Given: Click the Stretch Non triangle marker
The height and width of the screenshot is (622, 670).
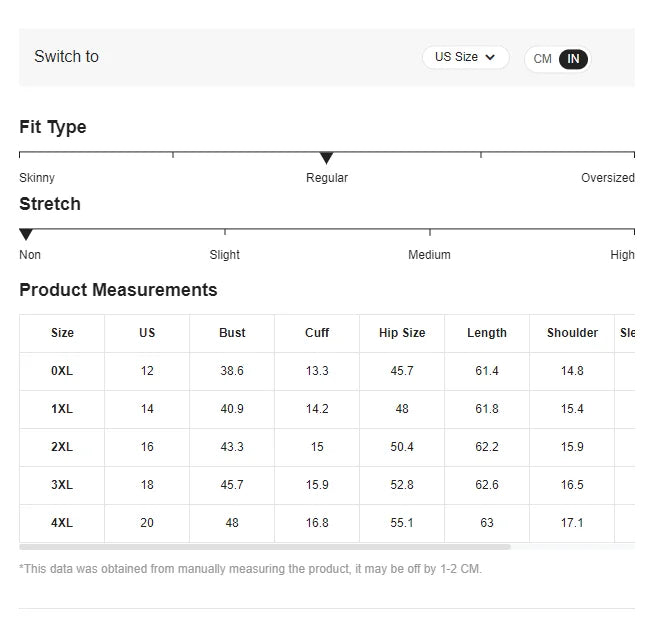Looking at the screenshot, I should click(26, 235).
